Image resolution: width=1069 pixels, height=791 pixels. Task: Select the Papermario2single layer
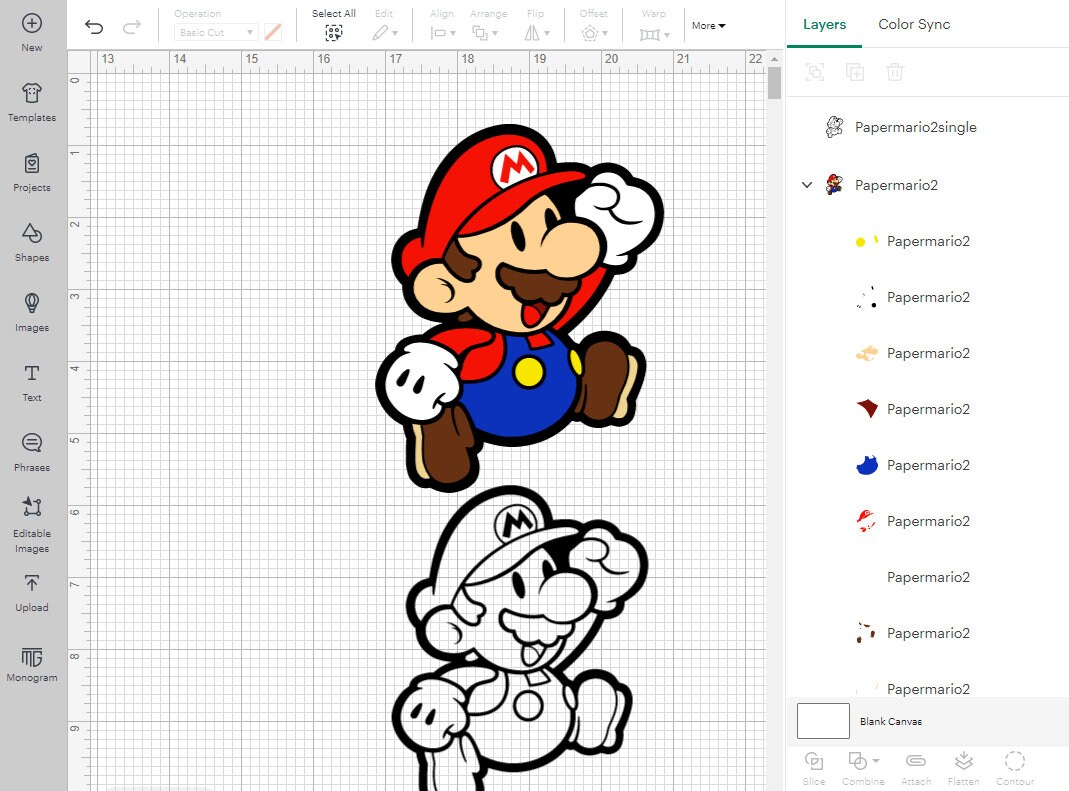(x=915, y=127)
